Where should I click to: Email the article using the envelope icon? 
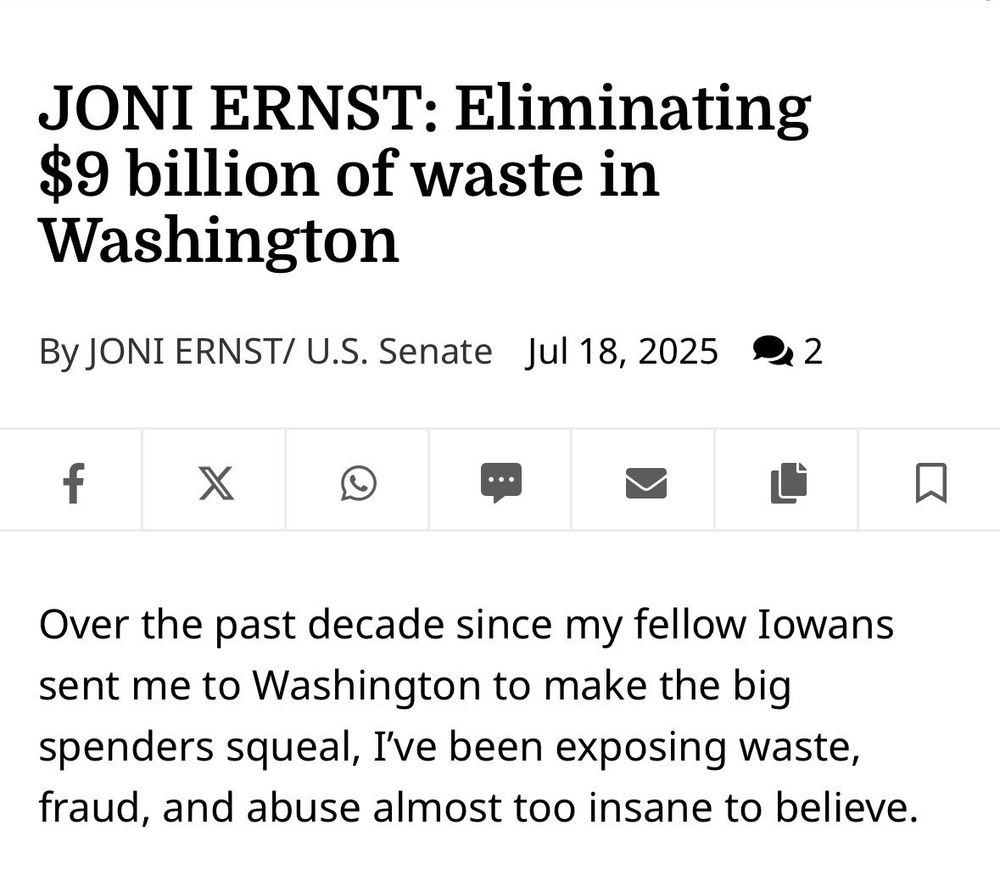[x=645, y=483]
